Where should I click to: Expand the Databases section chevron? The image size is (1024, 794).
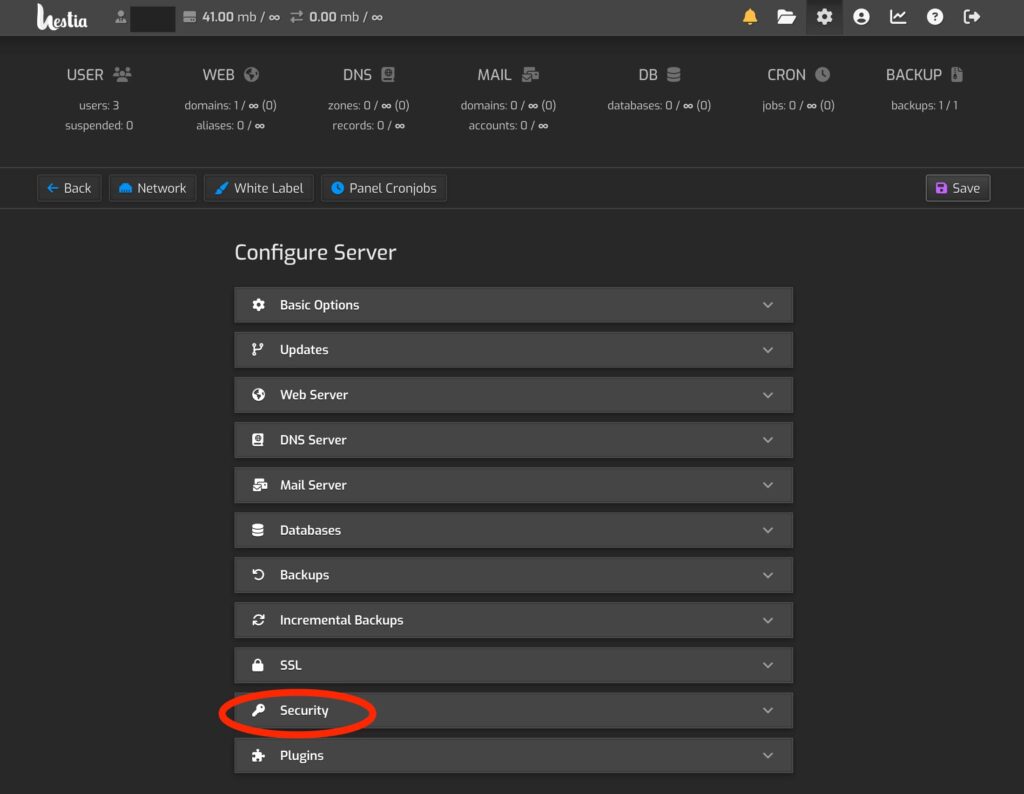(x=768, y=530)
